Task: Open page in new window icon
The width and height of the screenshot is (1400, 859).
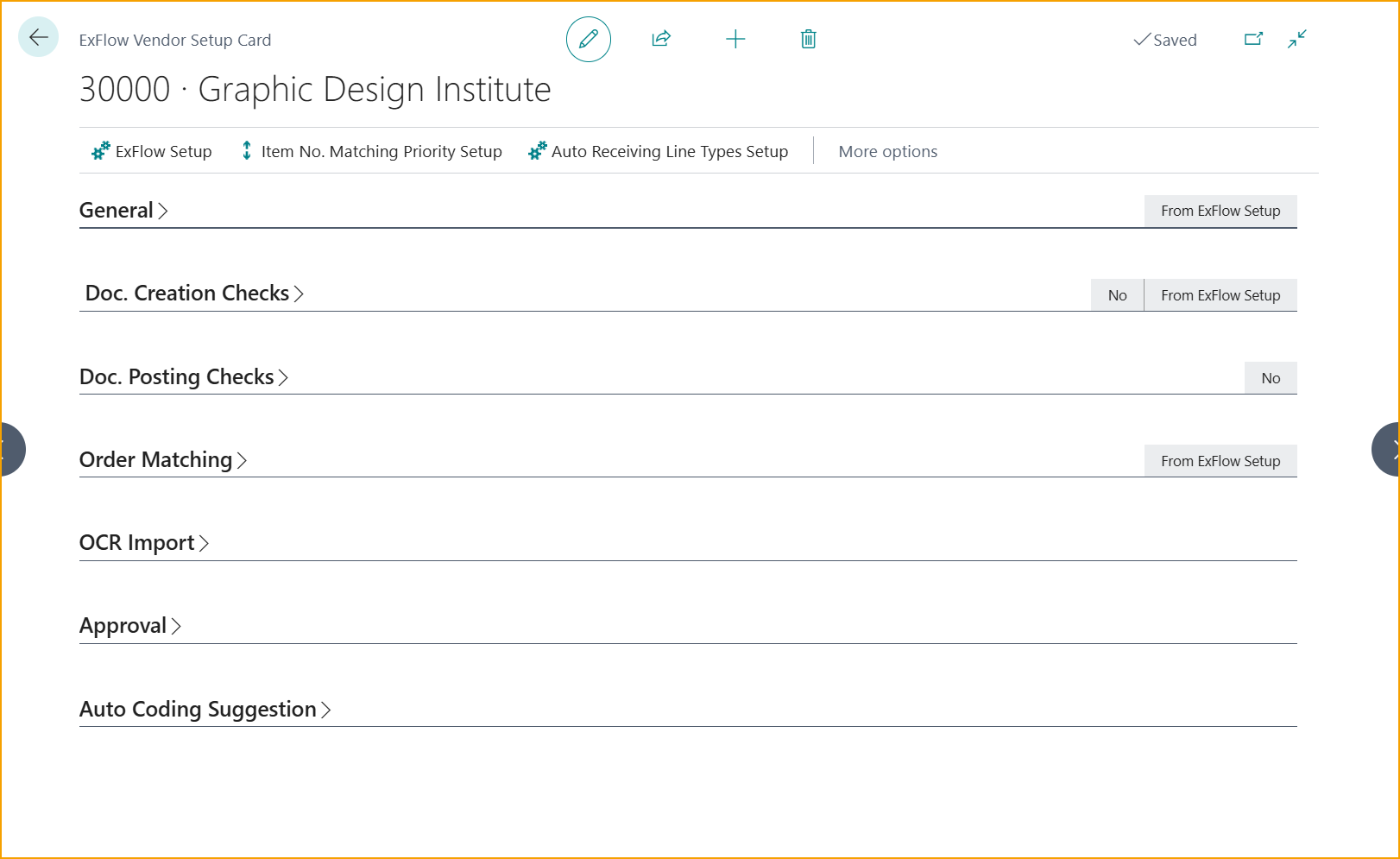Action: (1253, 39)
